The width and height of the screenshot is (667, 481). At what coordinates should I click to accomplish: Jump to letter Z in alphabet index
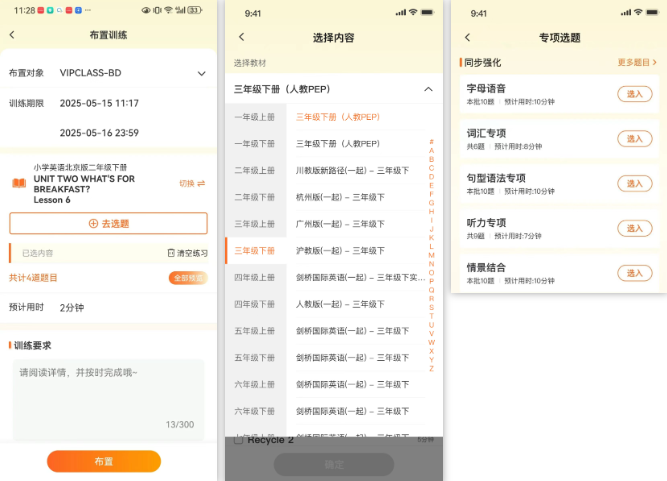click(431, 369)
